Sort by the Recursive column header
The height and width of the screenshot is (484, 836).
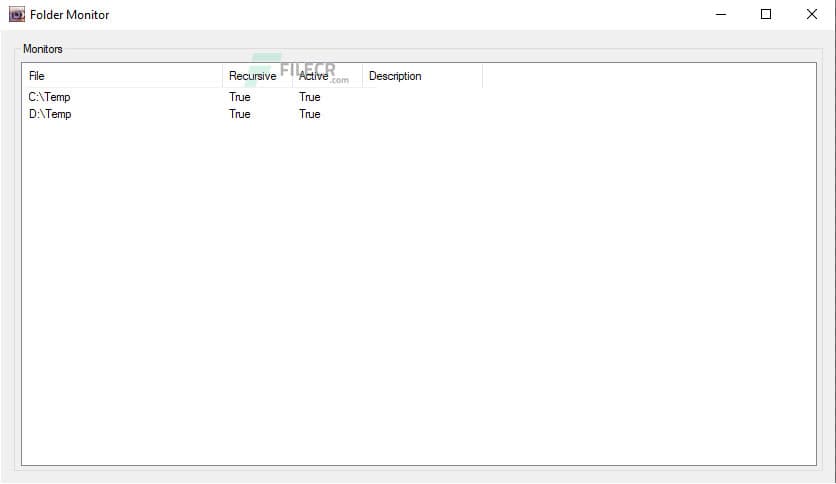258,76
